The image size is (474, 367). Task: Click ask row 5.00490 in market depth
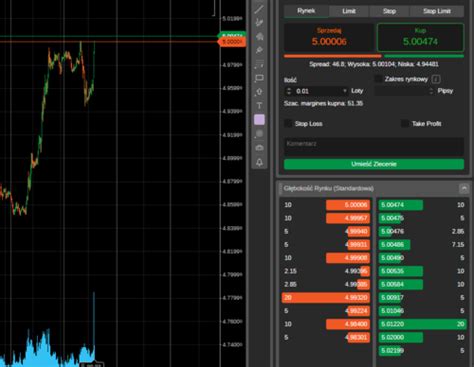[422, 258]
